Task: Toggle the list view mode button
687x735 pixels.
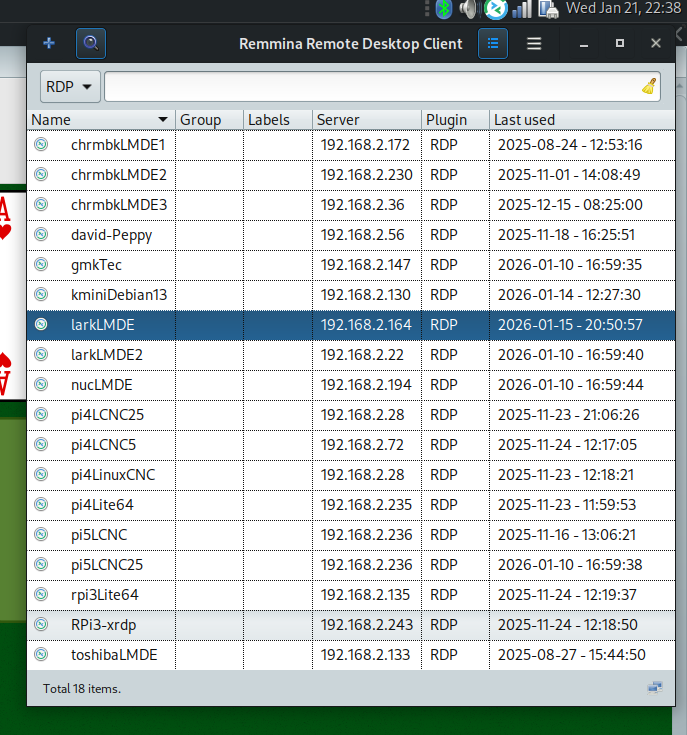Action: [493, 44]
